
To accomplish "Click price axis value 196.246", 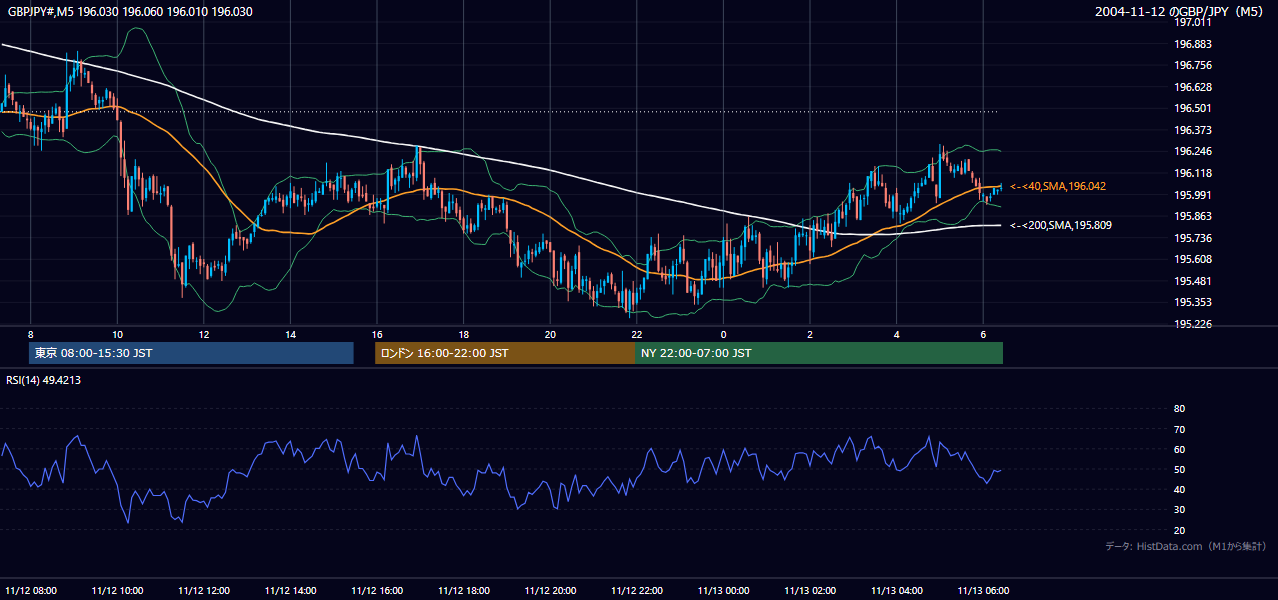I will [1193, 151].
